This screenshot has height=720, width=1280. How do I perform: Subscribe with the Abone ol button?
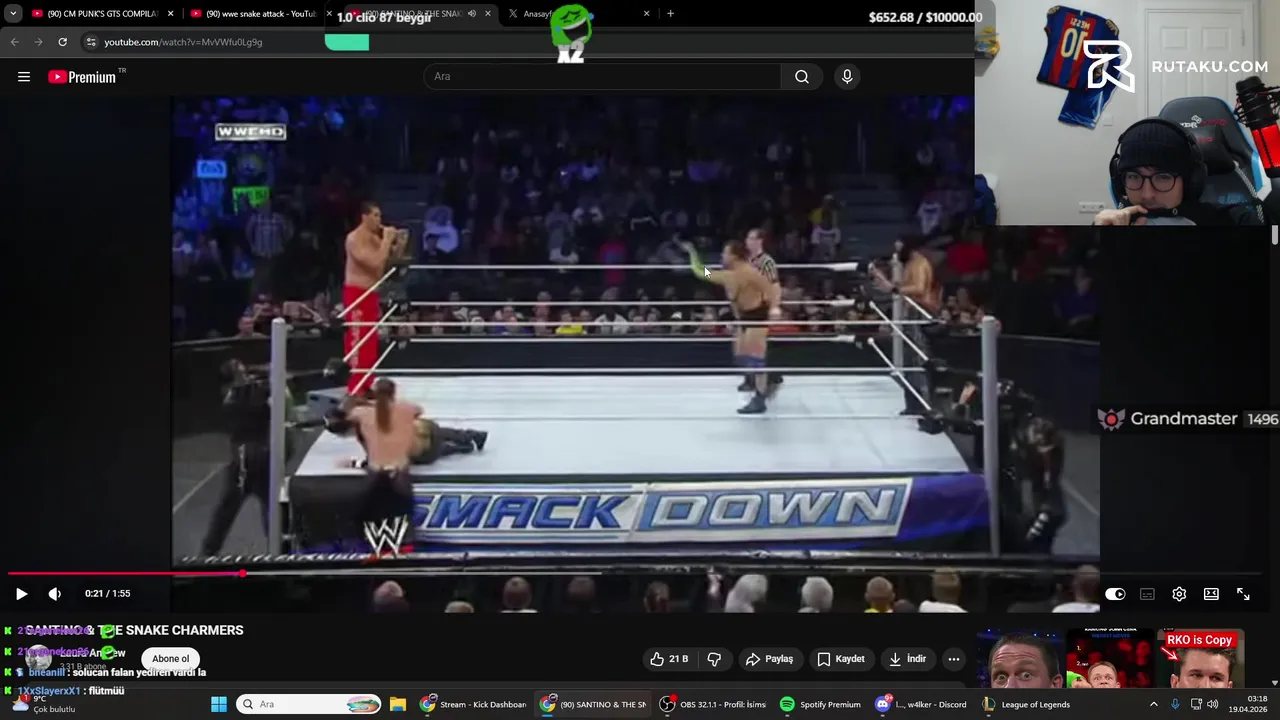click(170, 659)
